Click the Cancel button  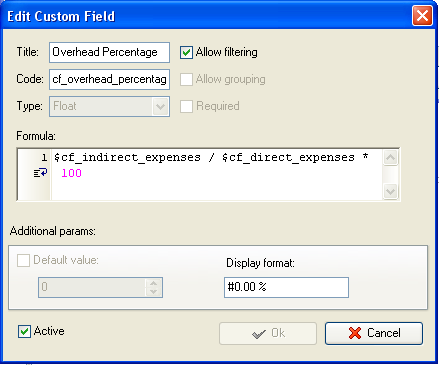(374, 333)
